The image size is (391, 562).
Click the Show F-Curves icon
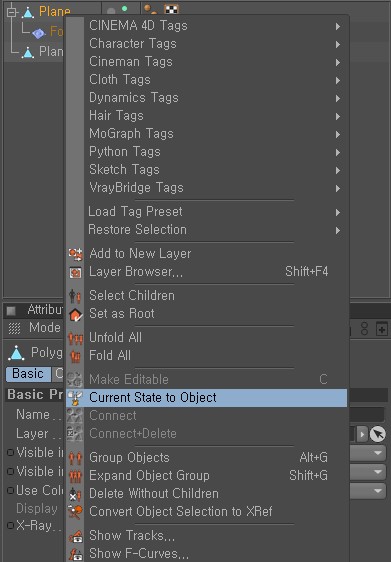(x=75, y=554)
